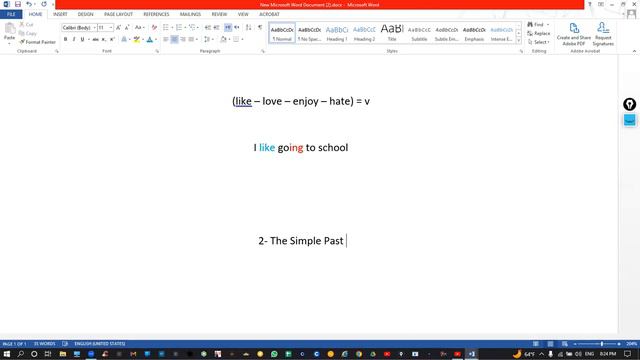Switch to the DESIGN tab
This screenshot has height=360, width=640.
point(85,14)
